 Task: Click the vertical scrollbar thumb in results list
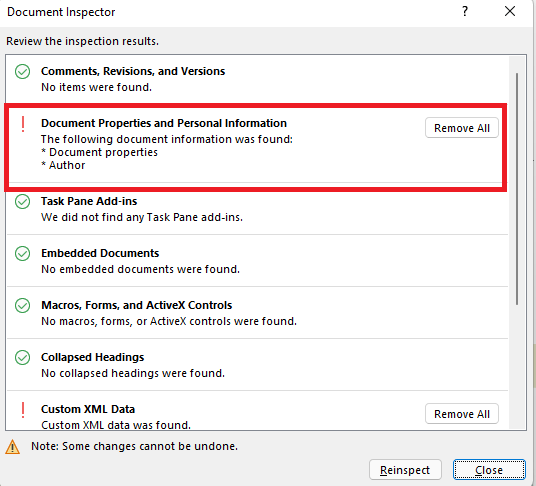[x=517, y=189]
